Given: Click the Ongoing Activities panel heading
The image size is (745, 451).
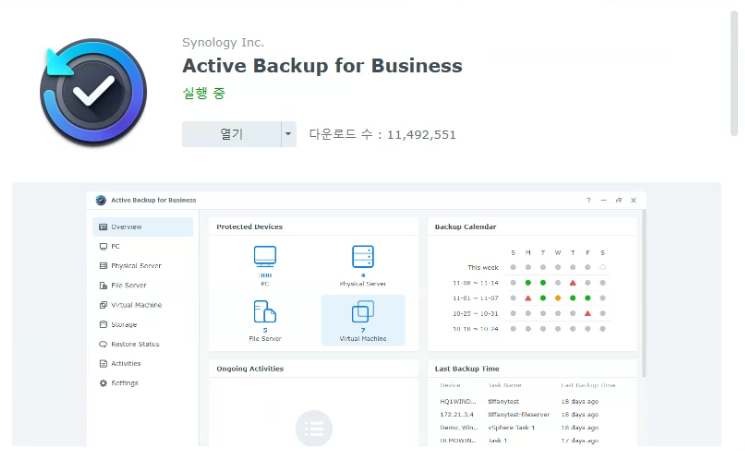Looking at the screenshot, I should pyautogui.click(x=250, y=368).
